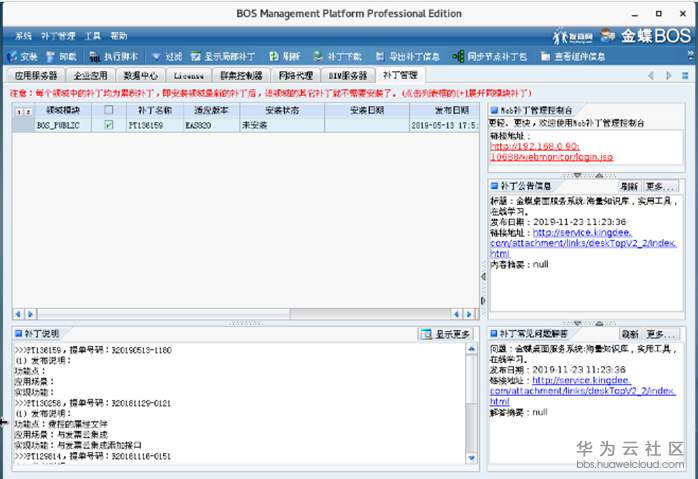Click level 1 tree expand button in the table corner
Image resolution: width=698 pixels, height=479 pixels.
[x=19, y=112]
